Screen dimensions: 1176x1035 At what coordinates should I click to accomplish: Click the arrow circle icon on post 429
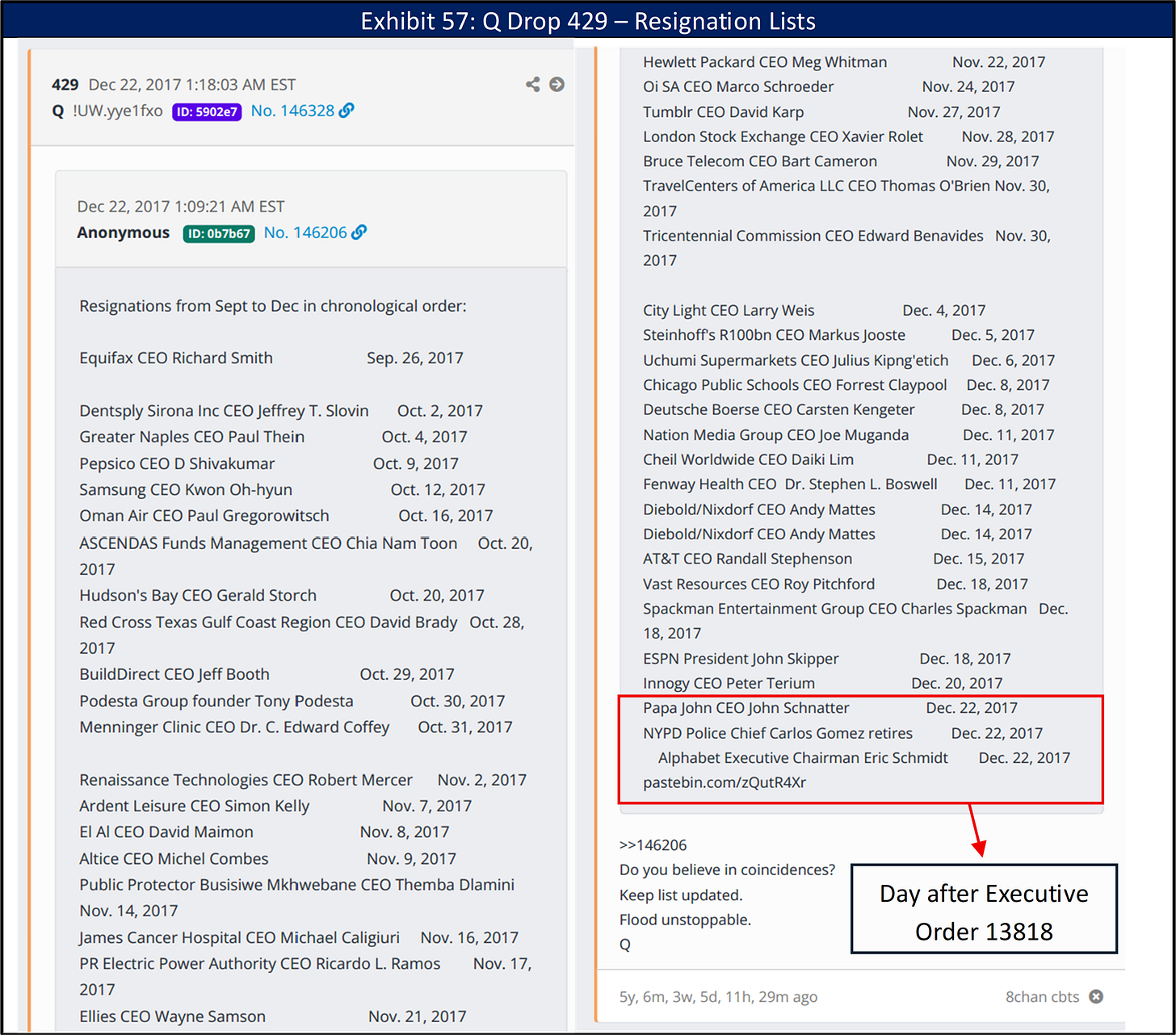tap(556, 84)
